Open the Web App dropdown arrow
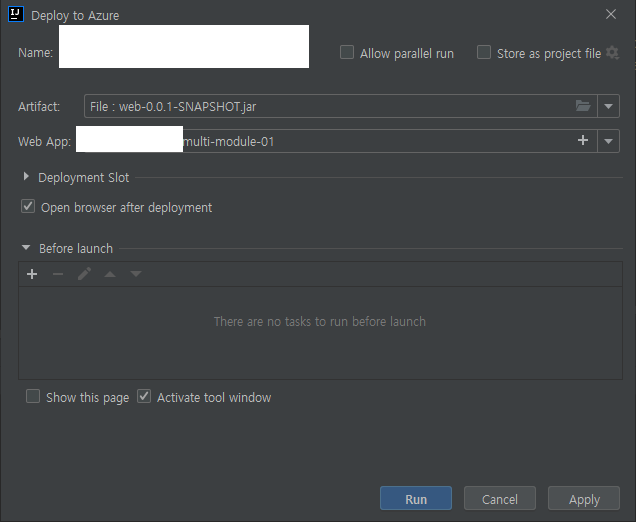This screenshot has height=522, width=636. (608, 141)
